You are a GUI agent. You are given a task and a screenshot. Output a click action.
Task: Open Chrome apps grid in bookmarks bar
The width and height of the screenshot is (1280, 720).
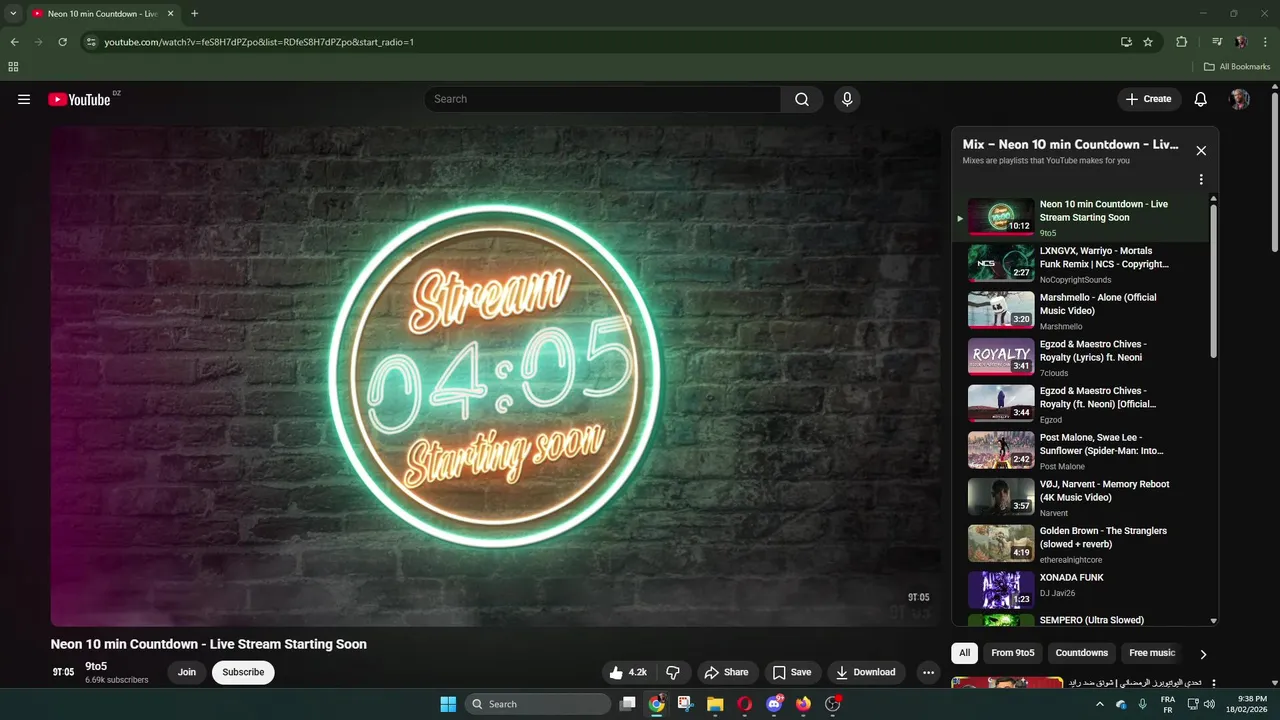coord(13,67)
